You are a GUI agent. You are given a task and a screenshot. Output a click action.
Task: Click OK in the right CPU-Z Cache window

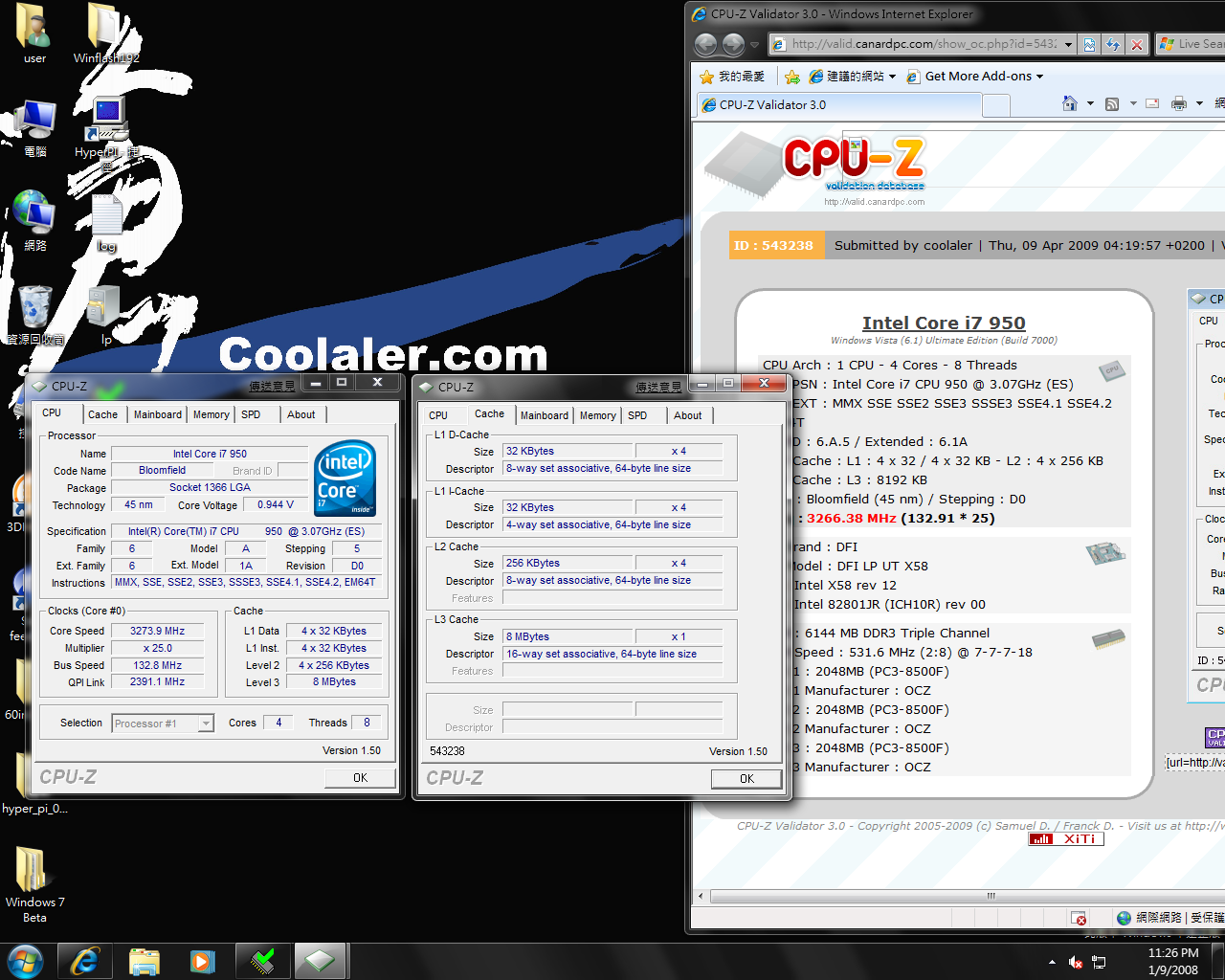click(x=746, y=779)
